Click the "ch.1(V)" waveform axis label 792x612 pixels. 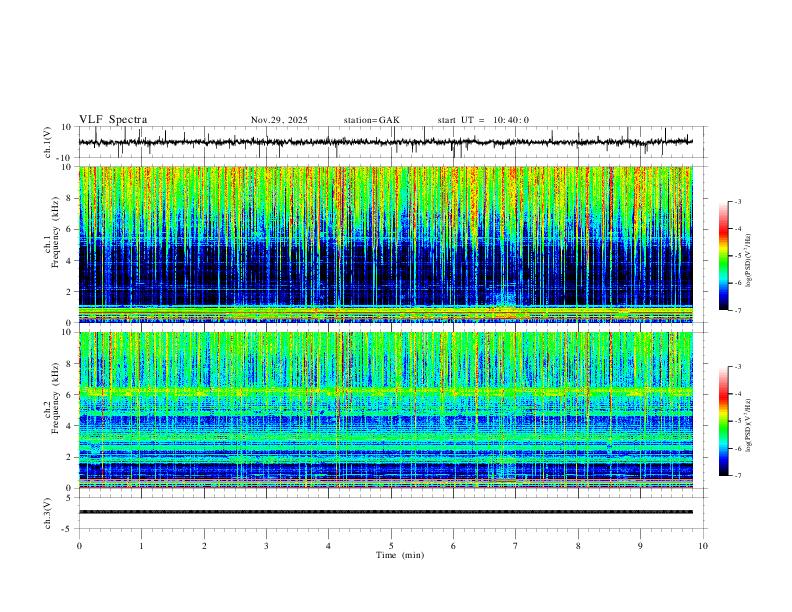(x=48, y=142)
